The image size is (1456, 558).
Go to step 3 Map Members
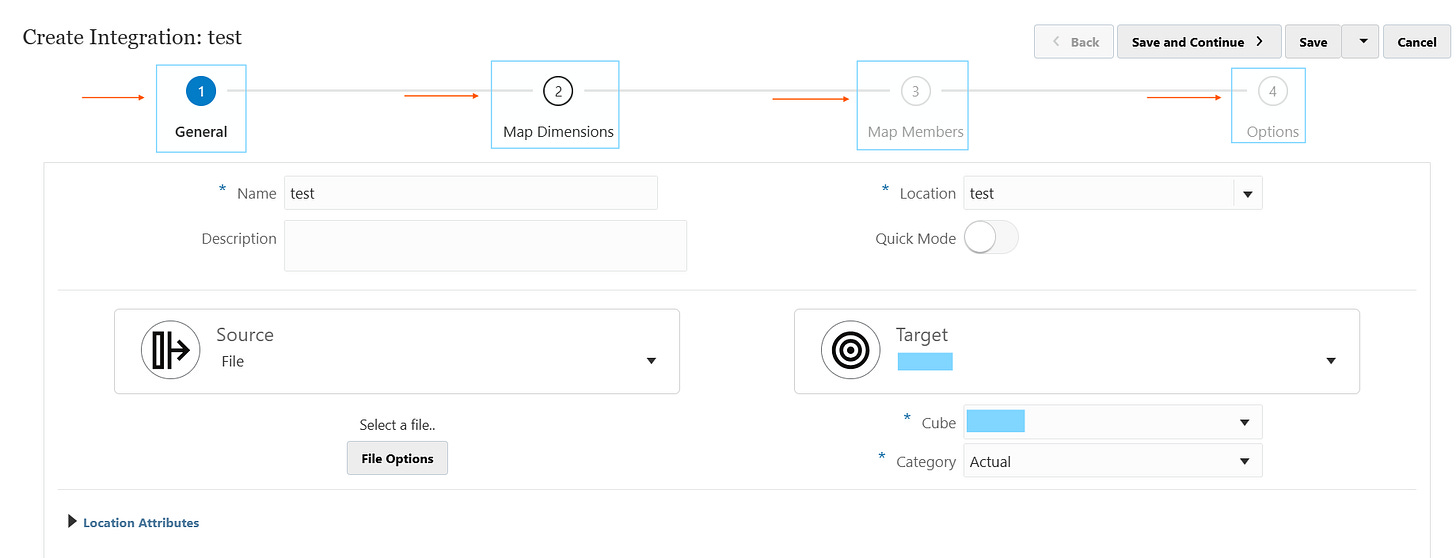click(915, 92)
